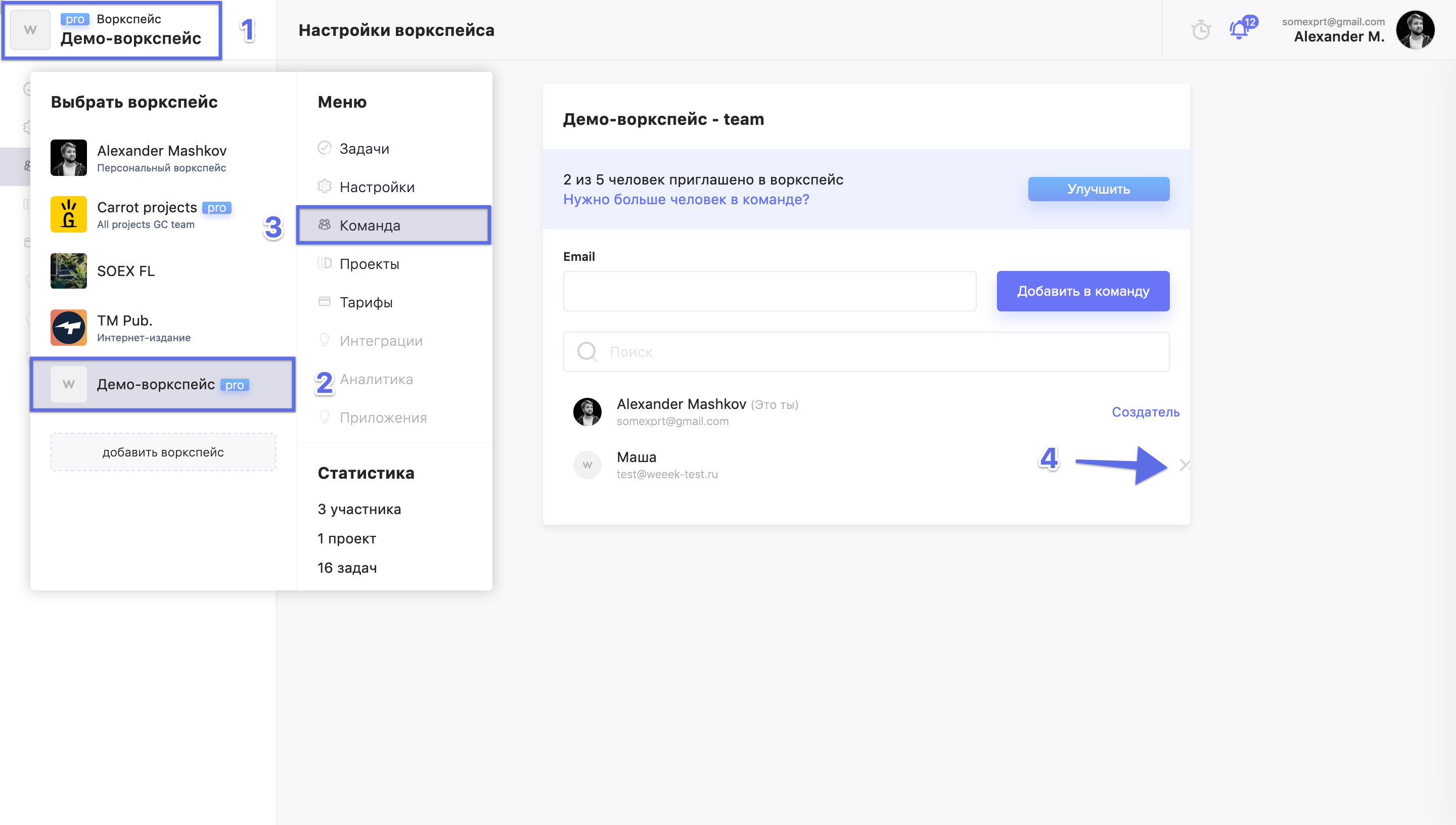Click Задачи check-circle icon in menu

[324, 149]
